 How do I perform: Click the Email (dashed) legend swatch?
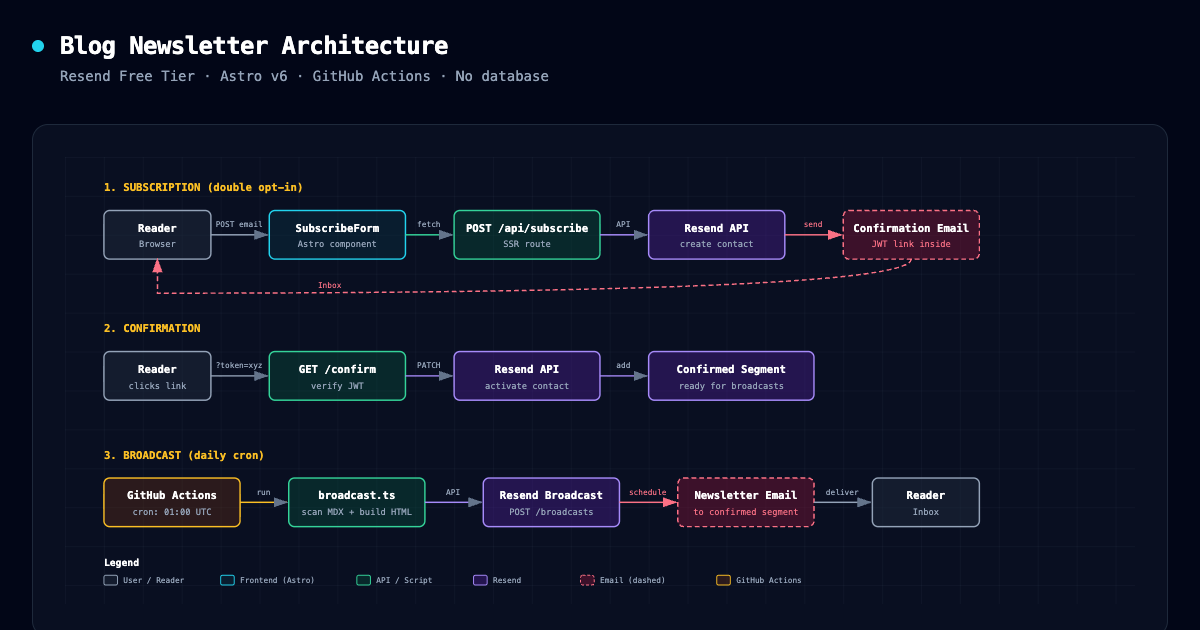pos(587,580)
